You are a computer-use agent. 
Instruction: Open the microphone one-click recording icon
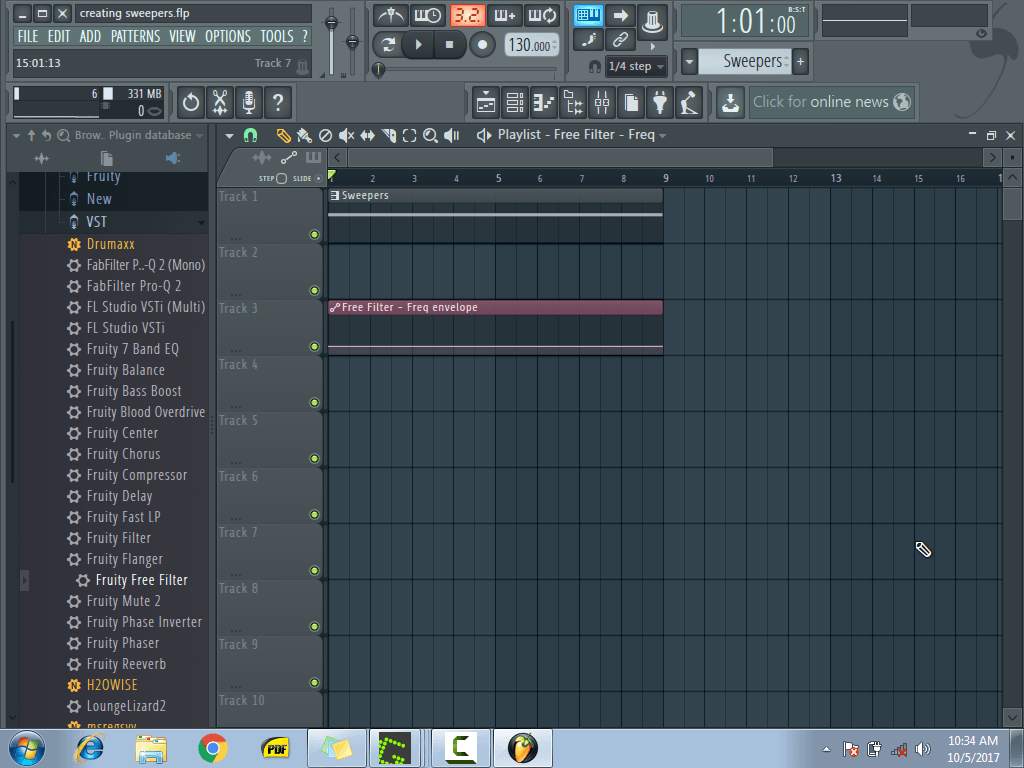(249, 102)
